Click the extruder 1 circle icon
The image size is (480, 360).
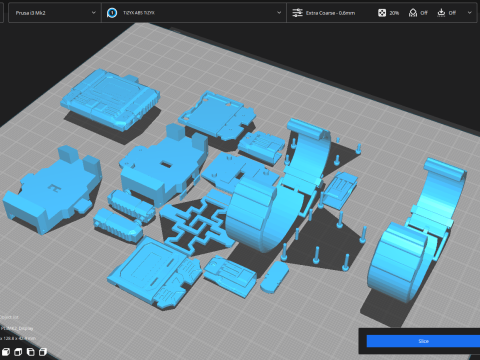[x=112, y=13]
